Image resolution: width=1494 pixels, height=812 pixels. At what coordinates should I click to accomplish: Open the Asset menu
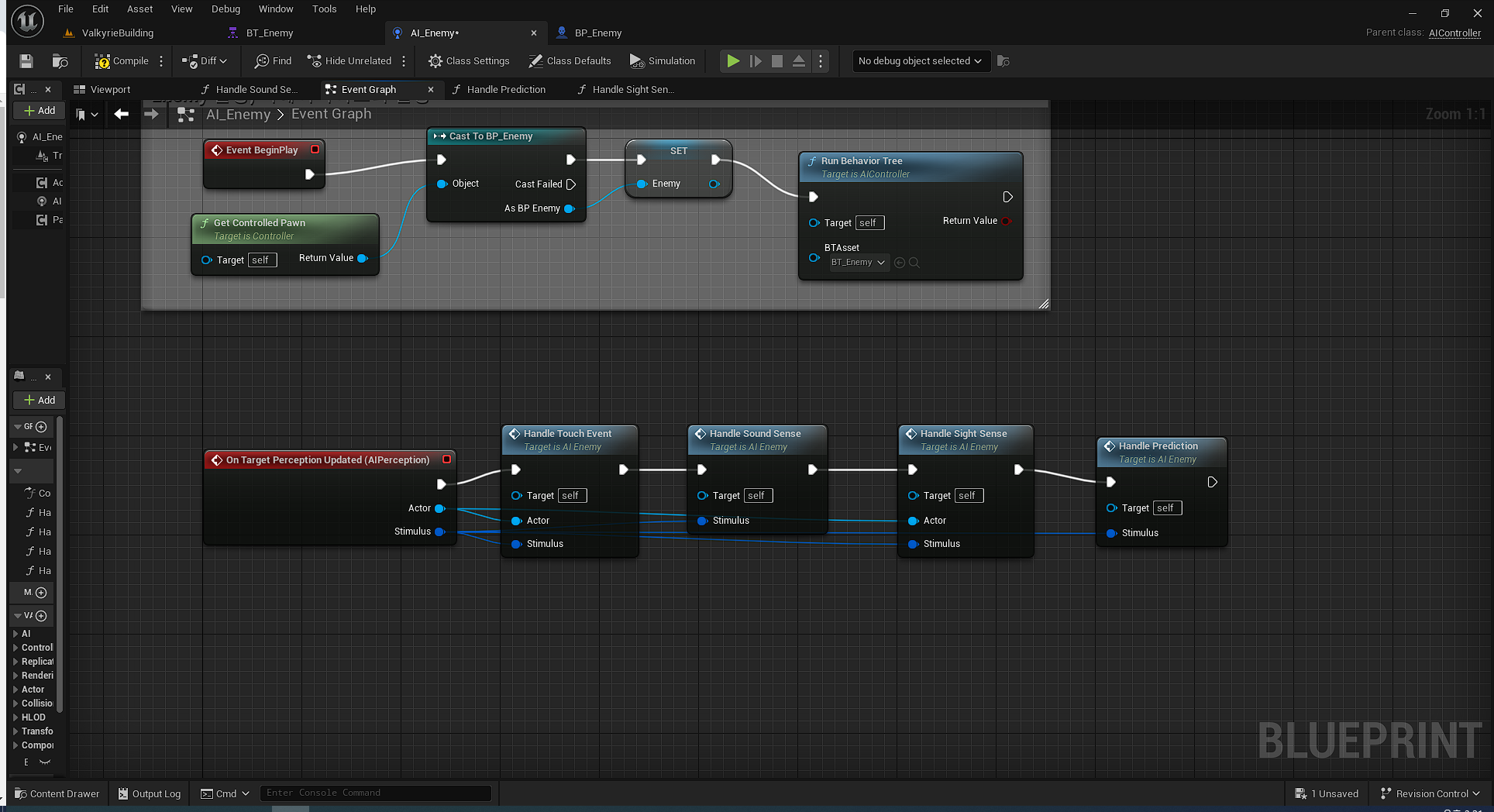coord(140,9)
